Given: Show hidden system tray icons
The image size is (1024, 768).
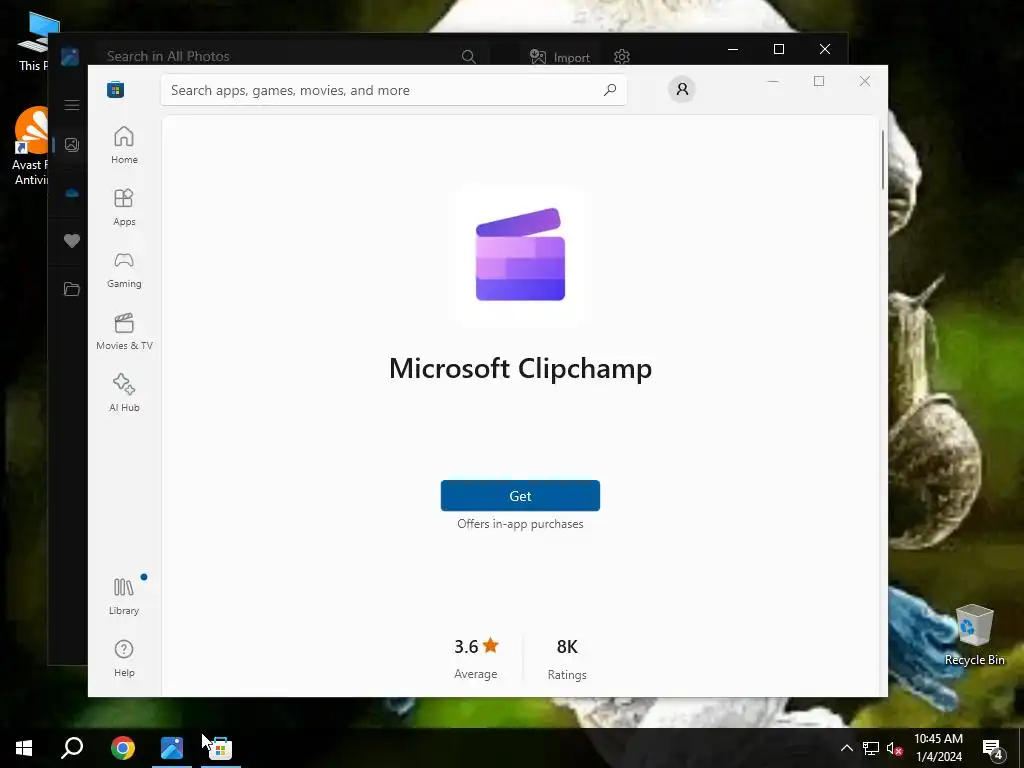Looking at the screenshot, I should [x=846, y=748].
